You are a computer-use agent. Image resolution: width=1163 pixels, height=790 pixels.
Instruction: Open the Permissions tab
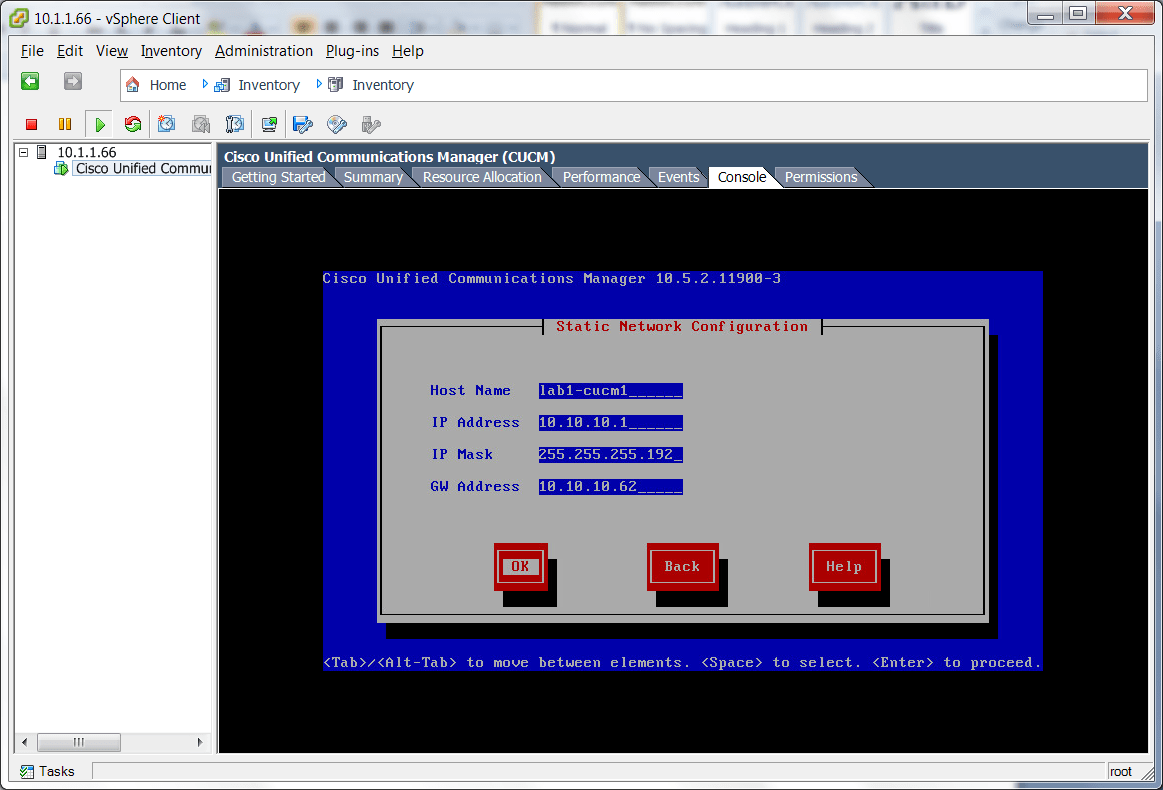click(x=821, y=177)
